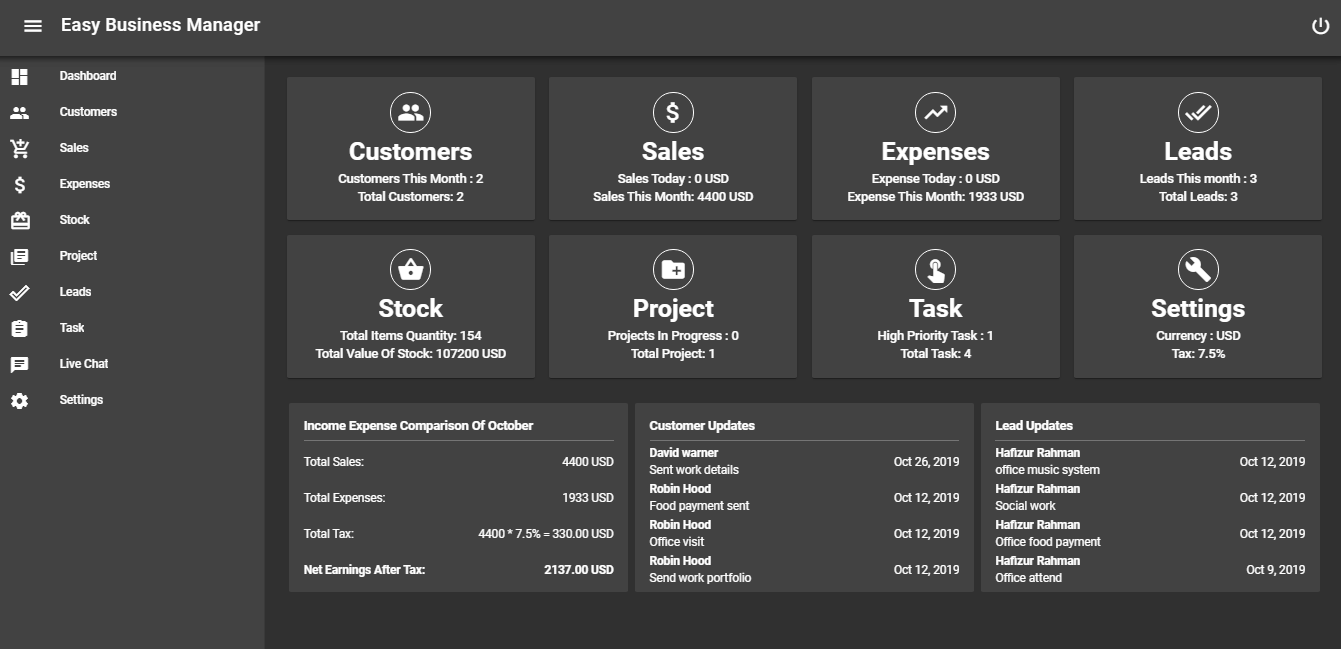Click the folder icon on the Project card

[672, 268]
